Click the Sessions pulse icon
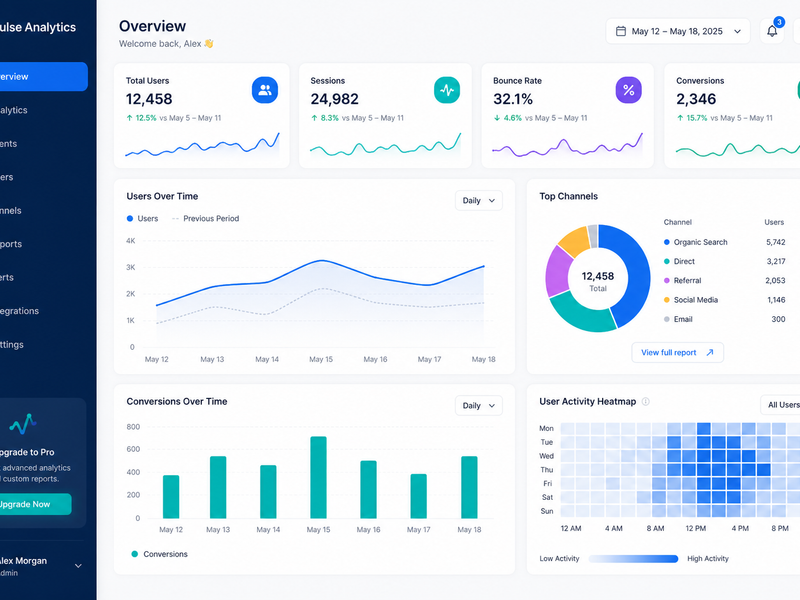800x600 pixels. tap(447, 90)
